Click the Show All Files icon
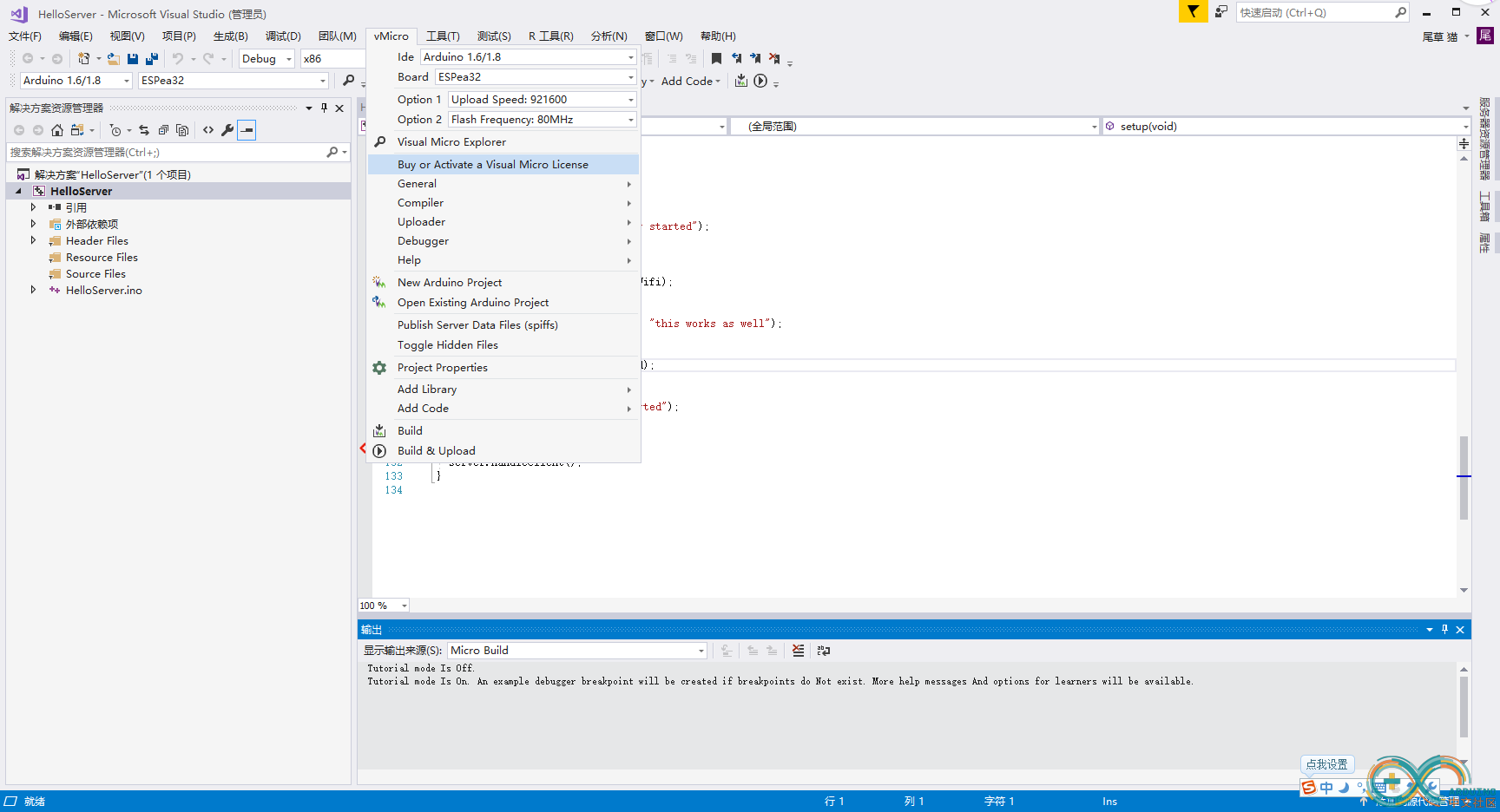 point(182,130)
